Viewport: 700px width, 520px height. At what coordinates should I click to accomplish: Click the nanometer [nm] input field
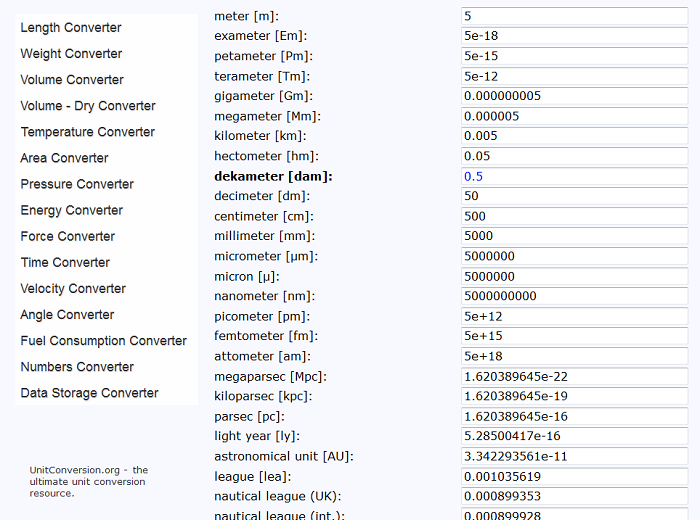point(575,296)
